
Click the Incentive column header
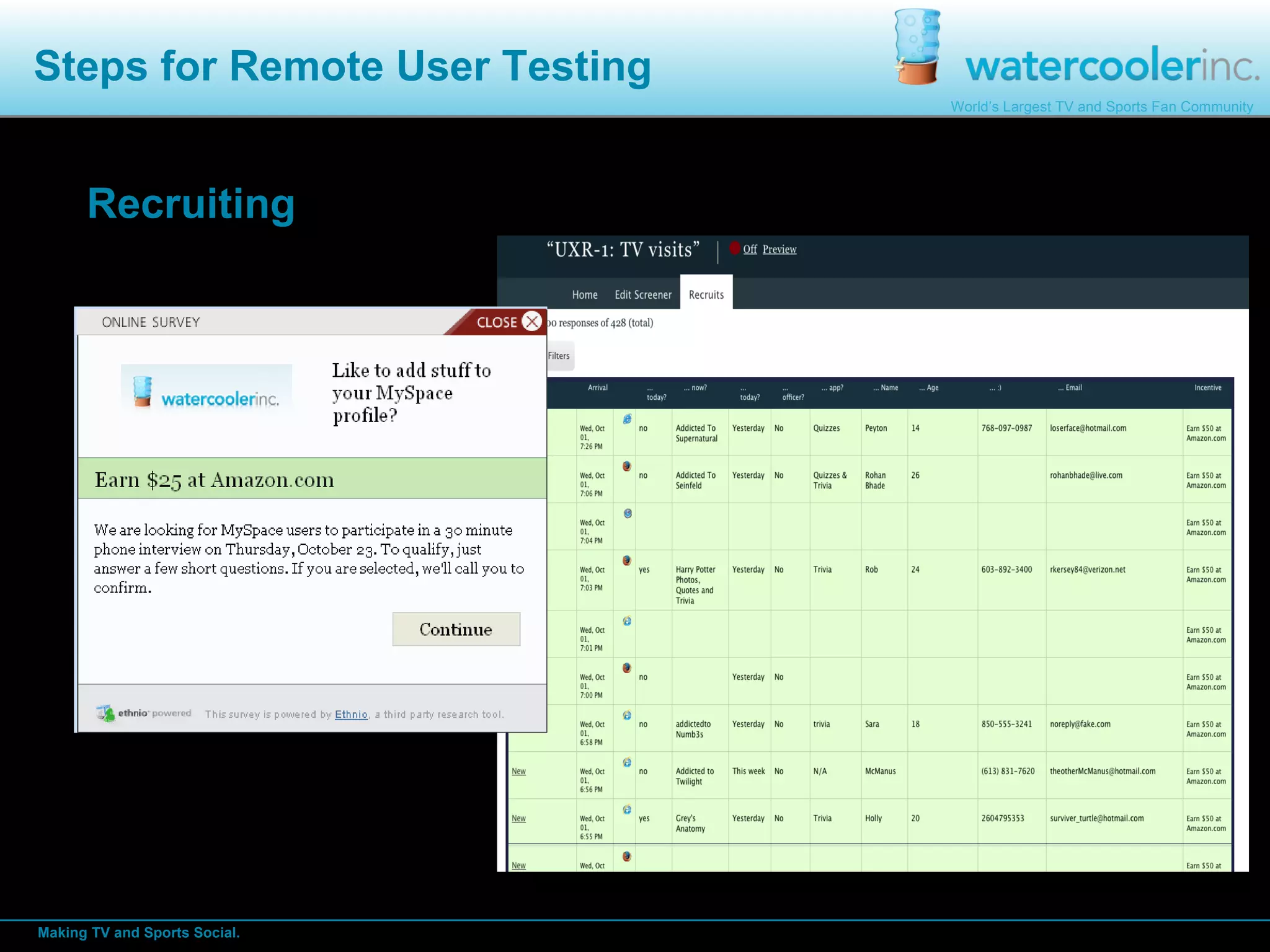(x=1208, y=388)
